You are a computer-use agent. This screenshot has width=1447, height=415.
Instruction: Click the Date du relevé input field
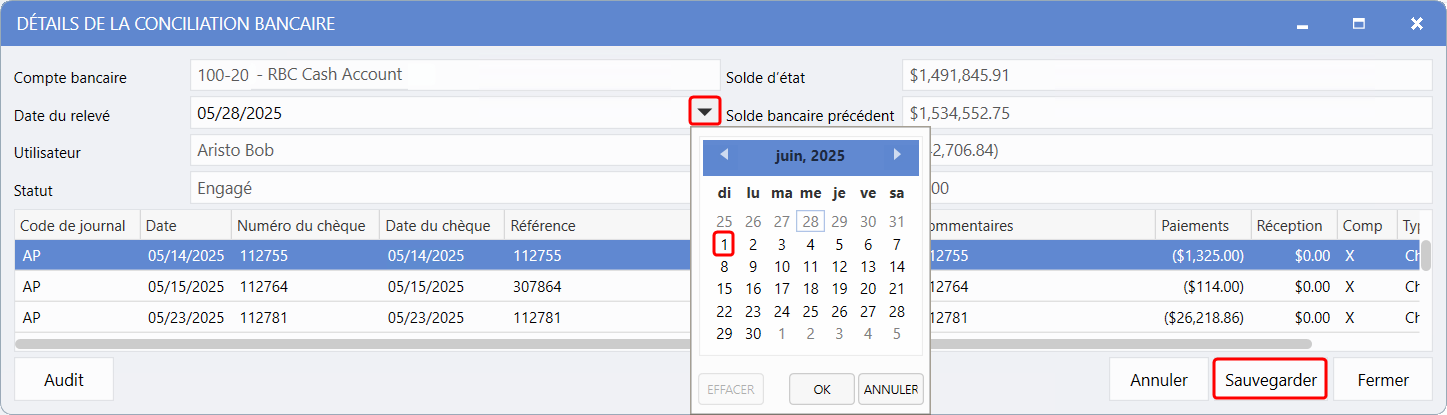438,113
